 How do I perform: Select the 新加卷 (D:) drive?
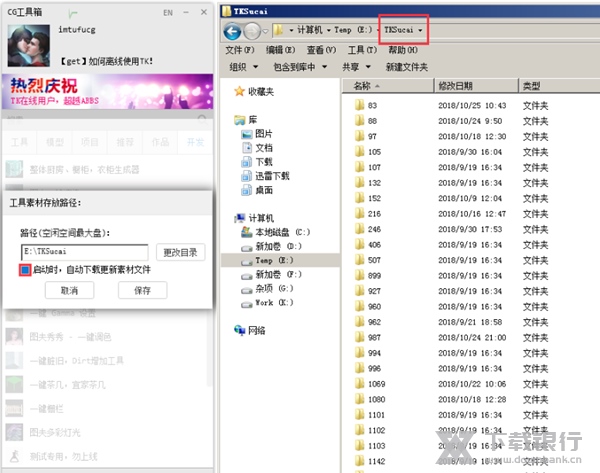(271, 246)
